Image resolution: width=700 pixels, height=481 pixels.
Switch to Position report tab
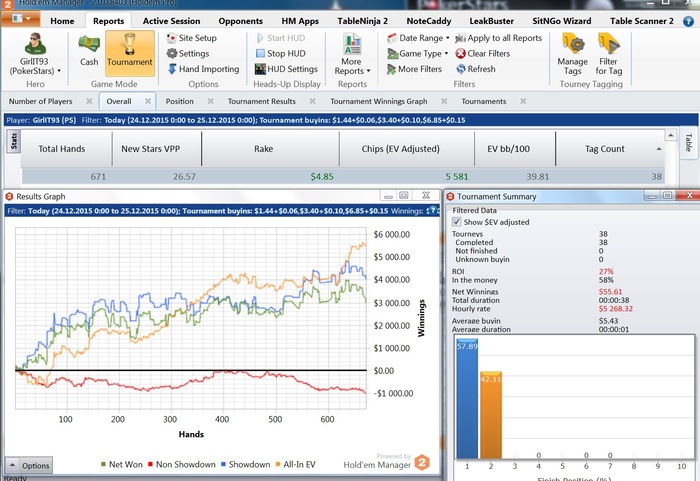(179, 101)
